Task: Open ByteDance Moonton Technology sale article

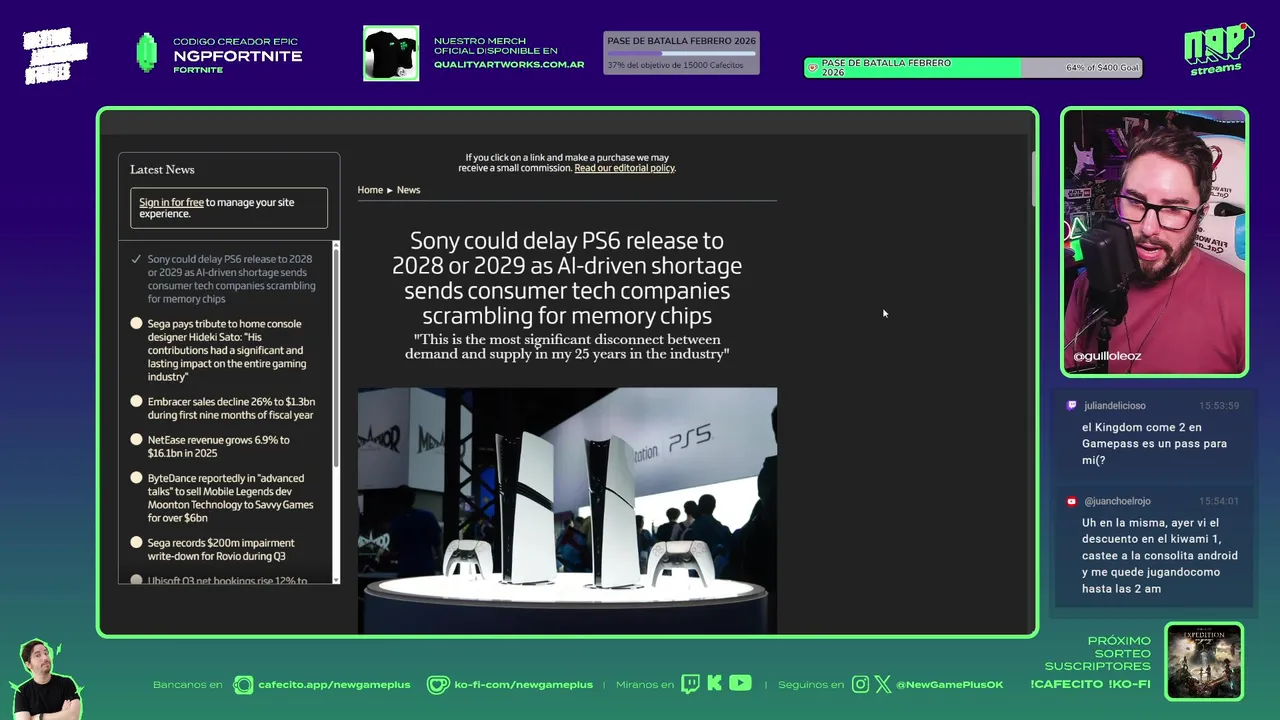Action: pos(230,498)
